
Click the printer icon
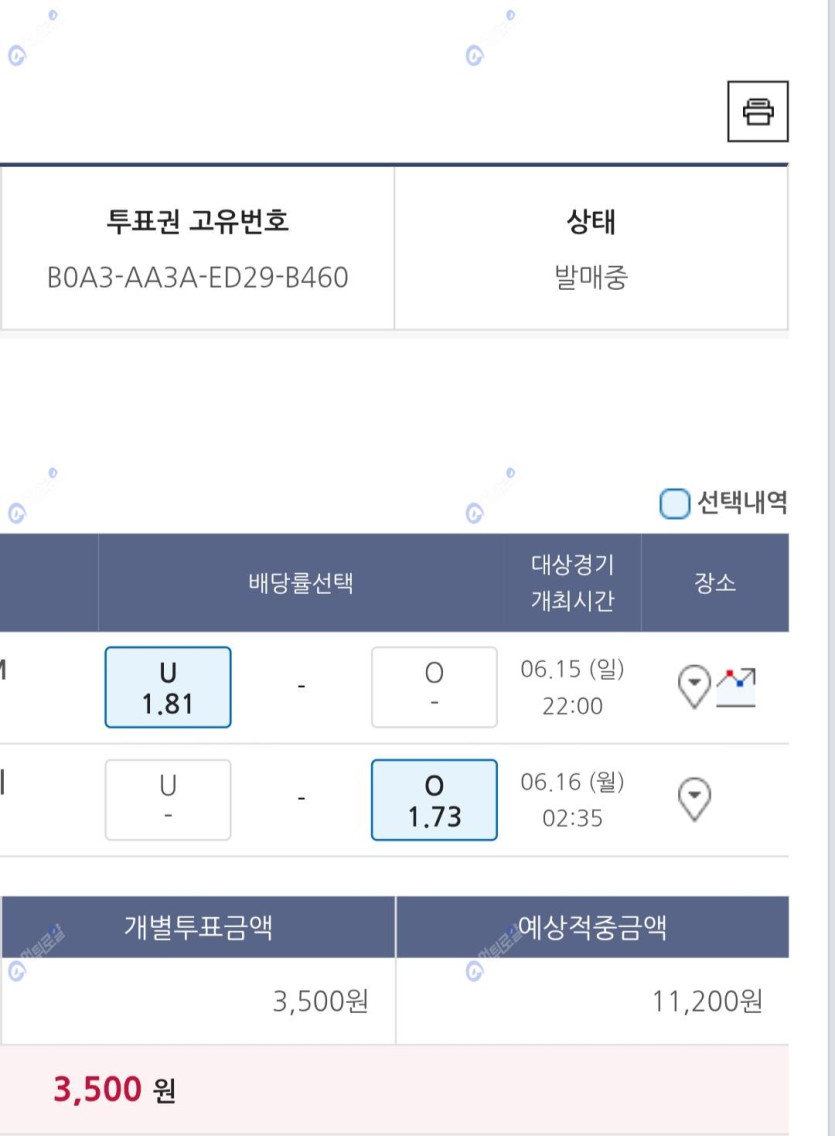point(758,112)
